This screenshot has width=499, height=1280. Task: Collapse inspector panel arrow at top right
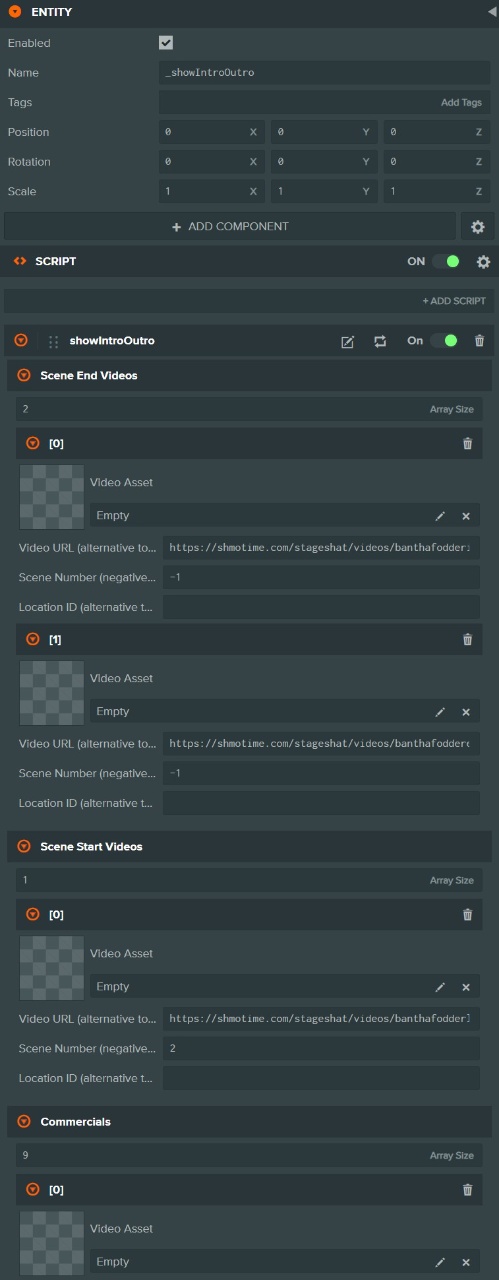(x=490, y=12)
